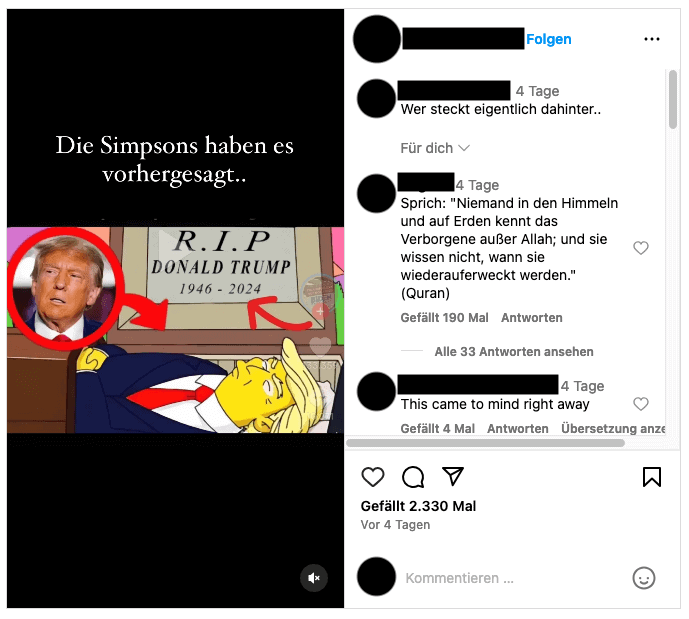Open comments via speech bubble icon

point(413,477)
